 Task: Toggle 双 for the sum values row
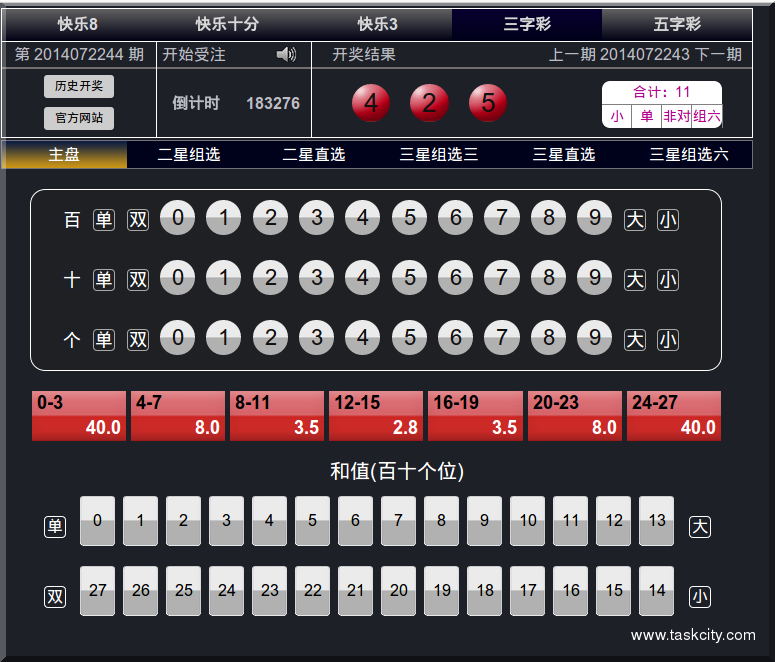55,597
